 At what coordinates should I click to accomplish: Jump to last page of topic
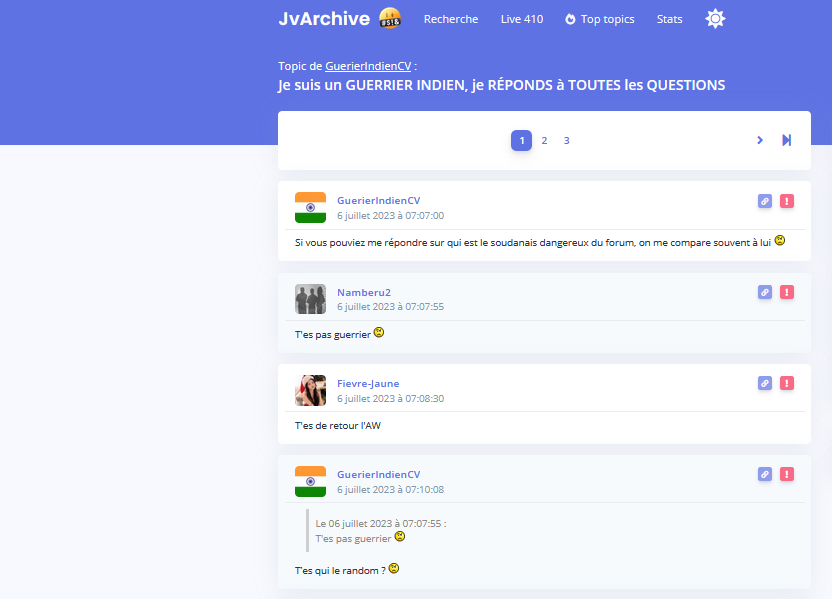(x=787, y=140)
